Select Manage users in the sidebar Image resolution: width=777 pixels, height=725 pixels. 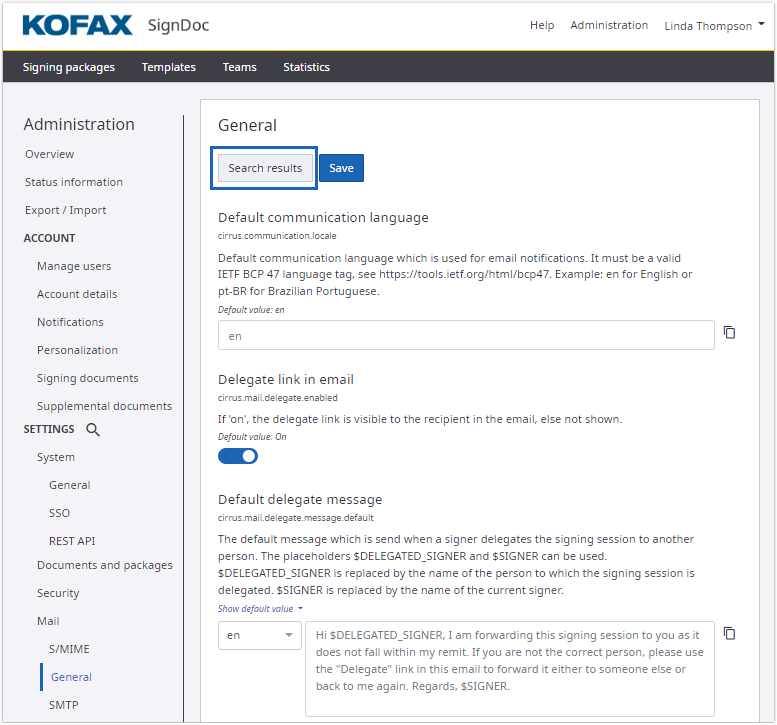point(74,266)
